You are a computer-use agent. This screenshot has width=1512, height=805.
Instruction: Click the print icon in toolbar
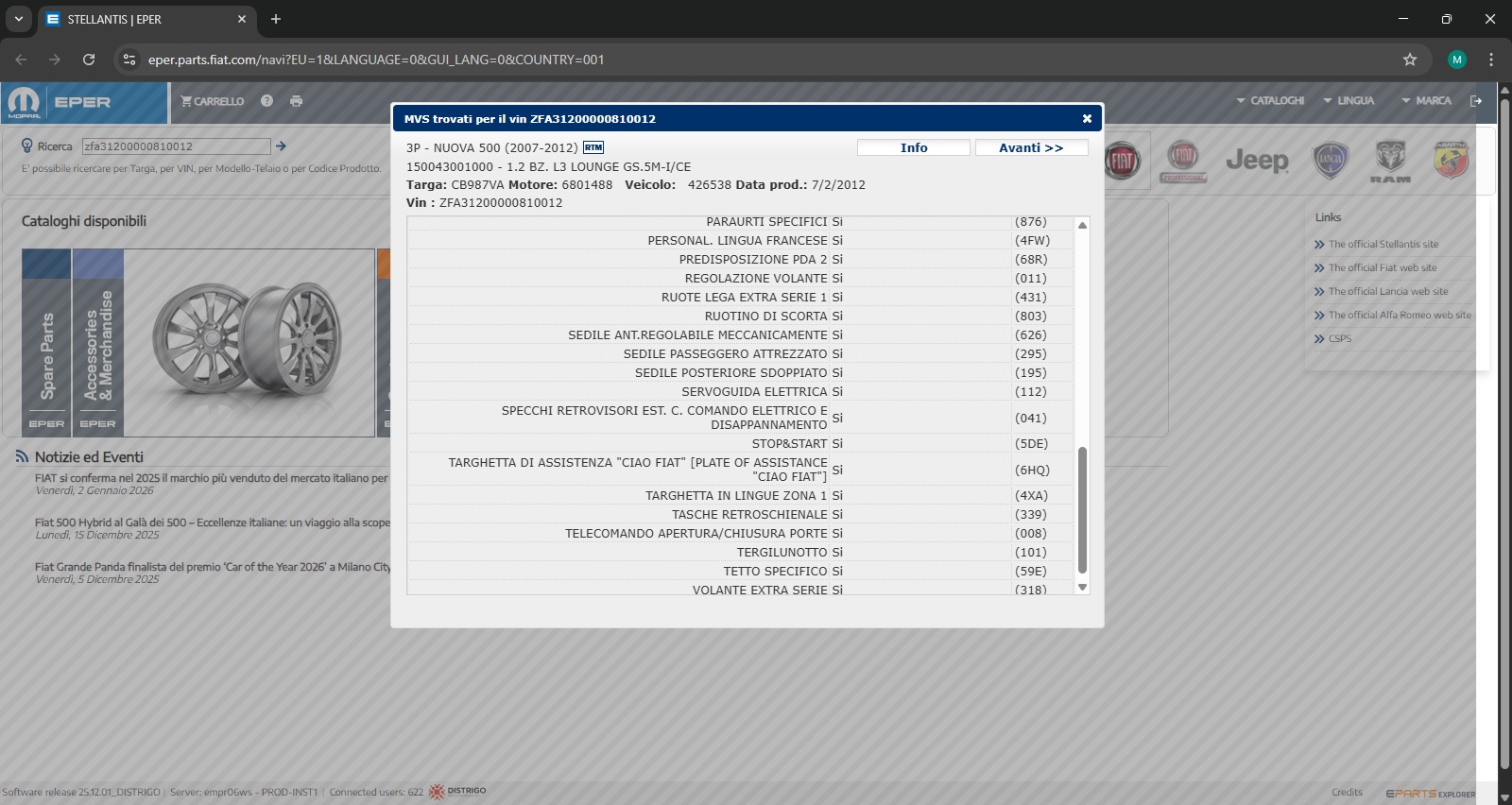click(297, 101)
